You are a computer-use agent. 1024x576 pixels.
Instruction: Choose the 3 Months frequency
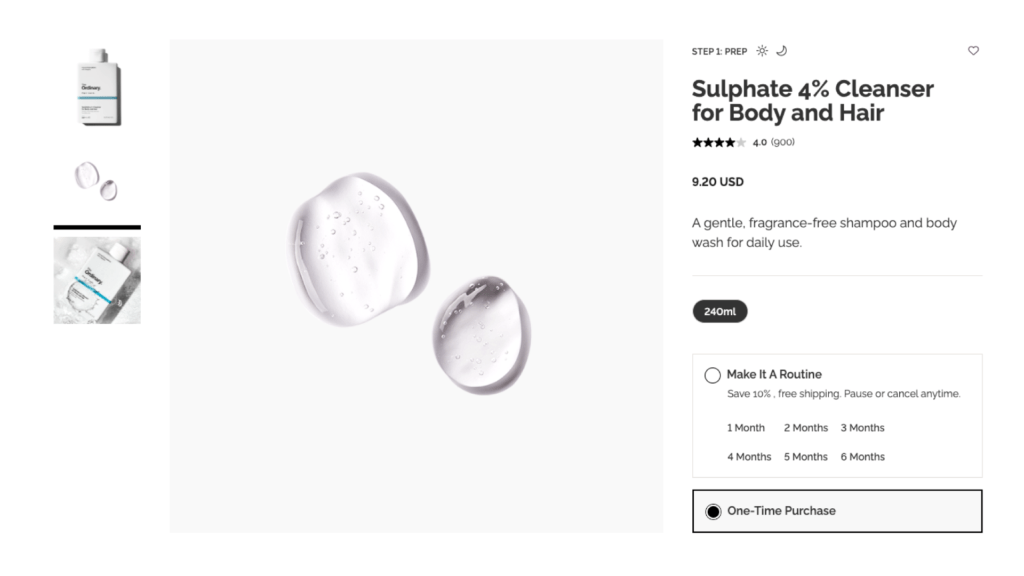click(x=862, y=428)
